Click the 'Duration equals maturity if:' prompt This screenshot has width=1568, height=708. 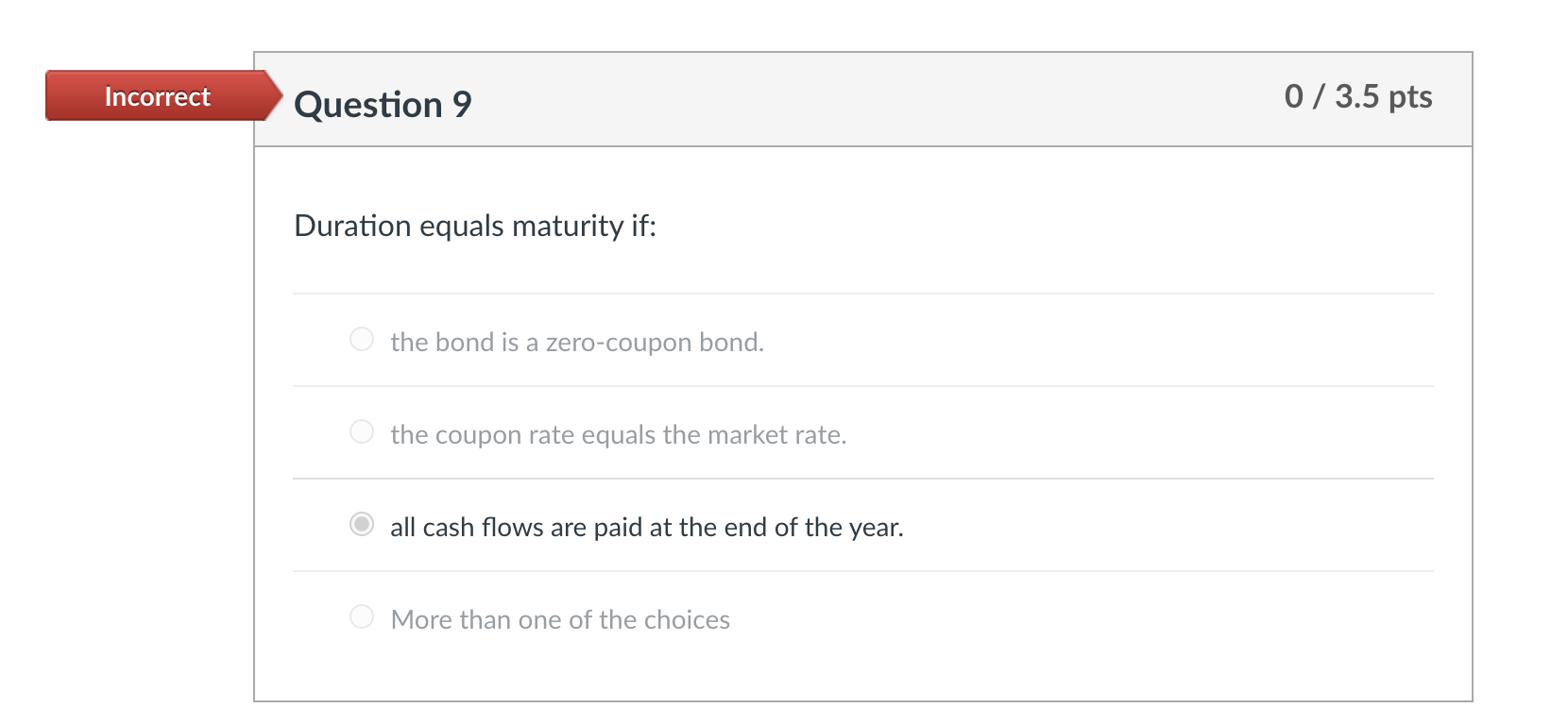pos(474,226)
